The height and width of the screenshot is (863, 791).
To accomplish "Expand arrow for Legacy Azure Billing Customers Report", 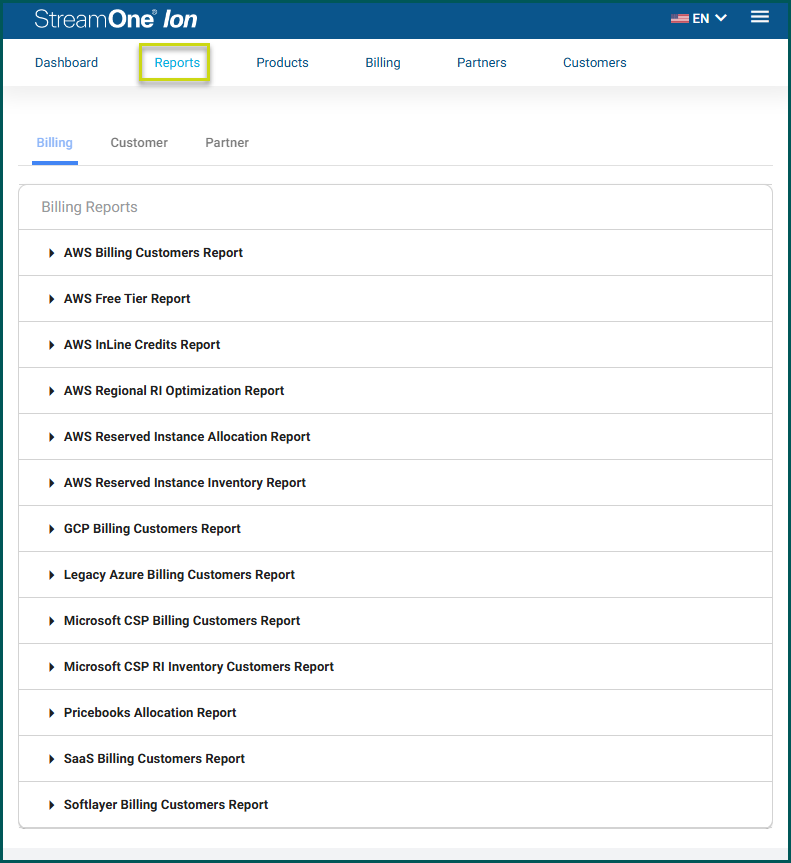I will tap(52, 575).
